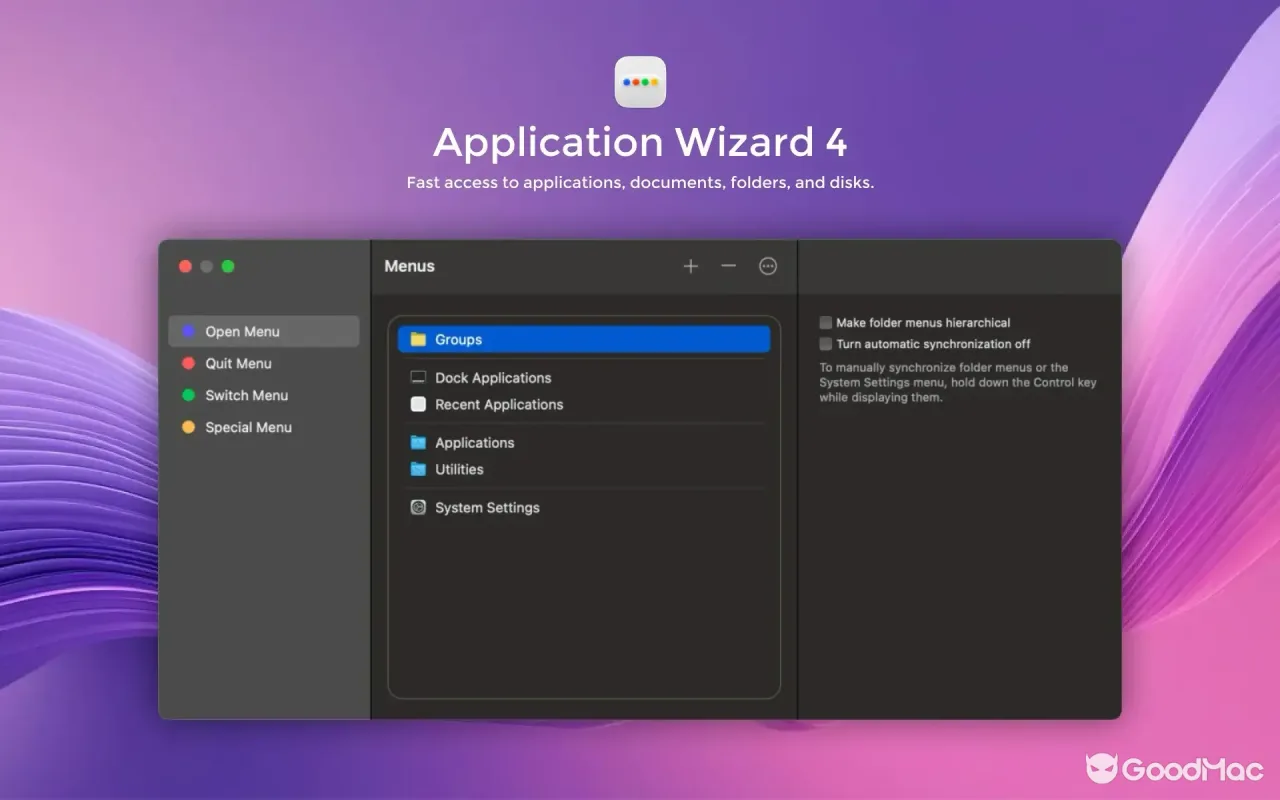The width and height of the screenshot is (1280, 800).
Task: Select the Applications row text
Action: 475,443
